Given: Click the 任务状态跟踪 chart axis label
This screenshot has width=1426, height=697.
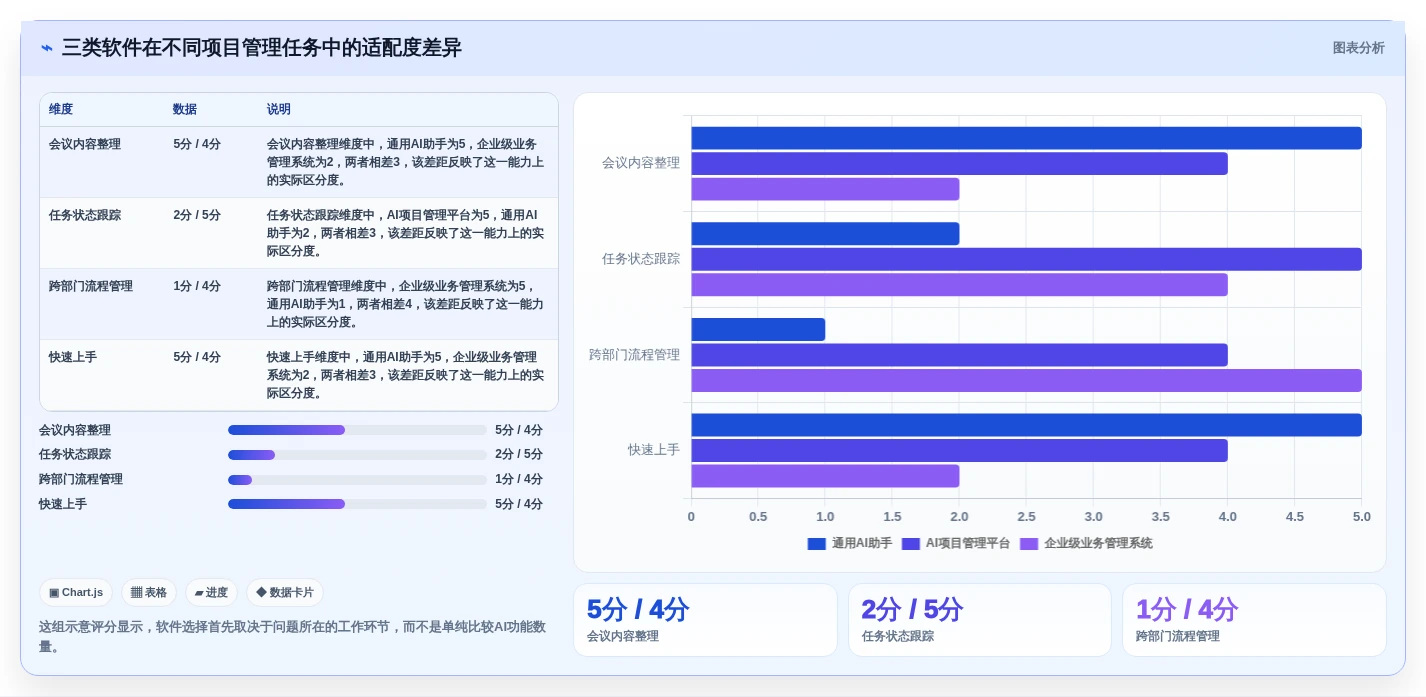Looking at the screenshot, I should click(641, 259).
